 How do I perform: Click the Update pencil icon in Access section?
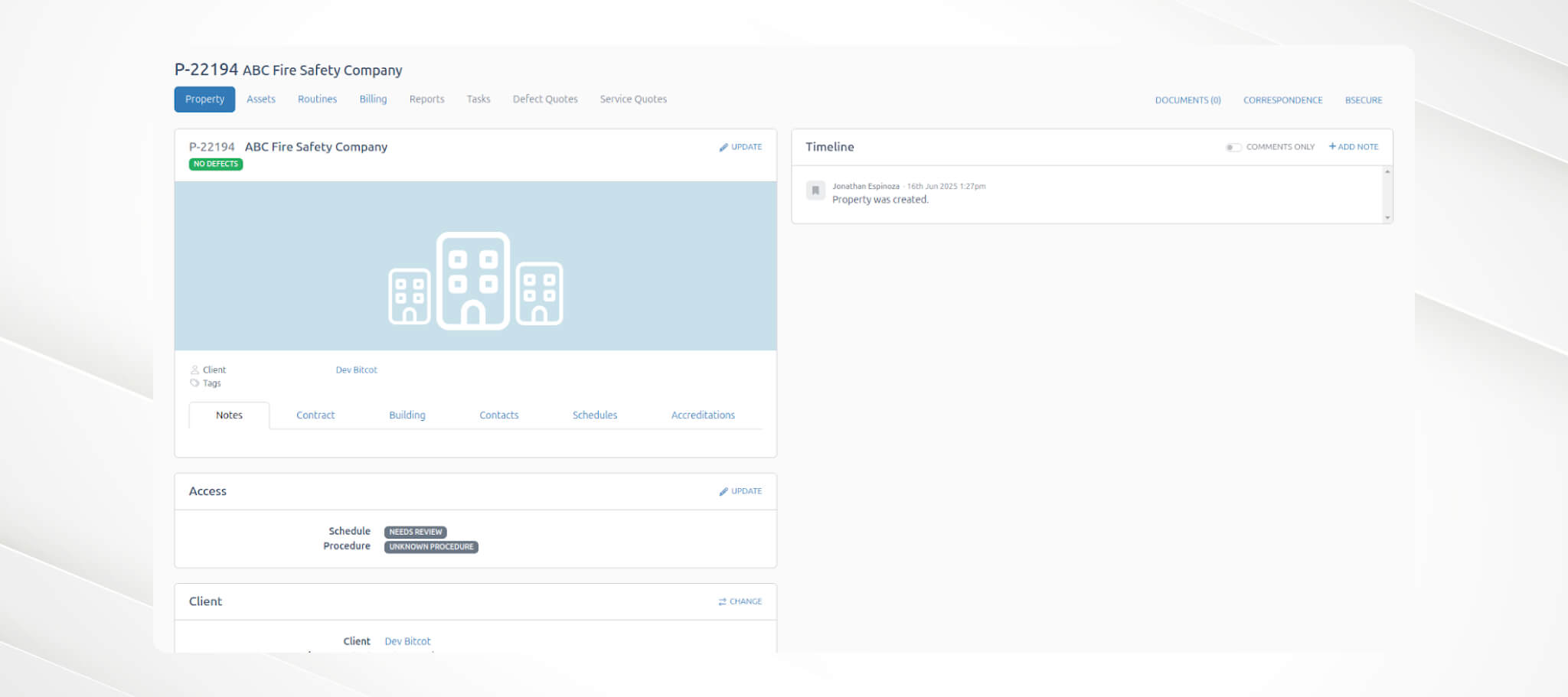click(724, 491)
